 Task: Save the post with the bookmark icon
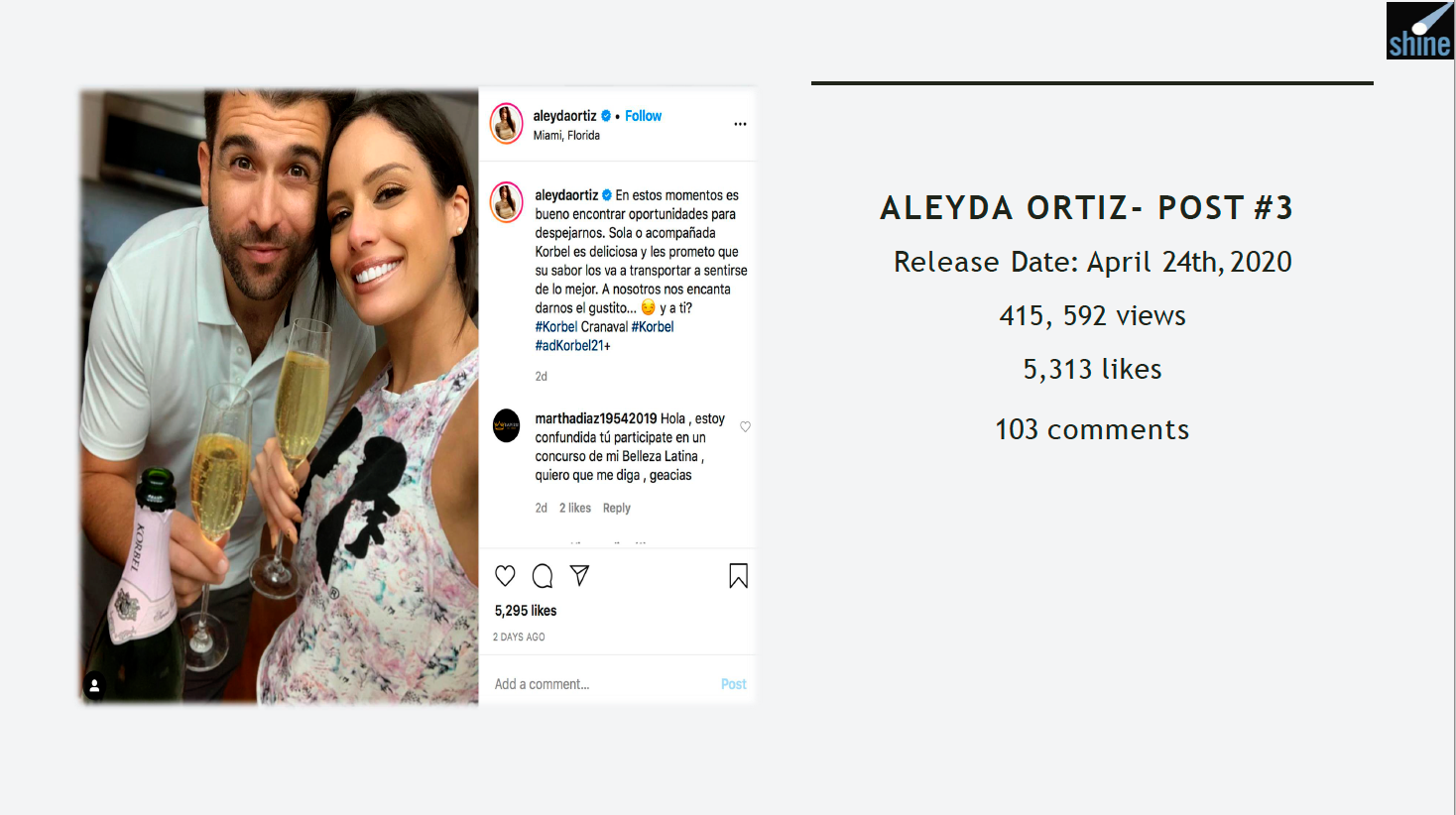pos(738,576)
